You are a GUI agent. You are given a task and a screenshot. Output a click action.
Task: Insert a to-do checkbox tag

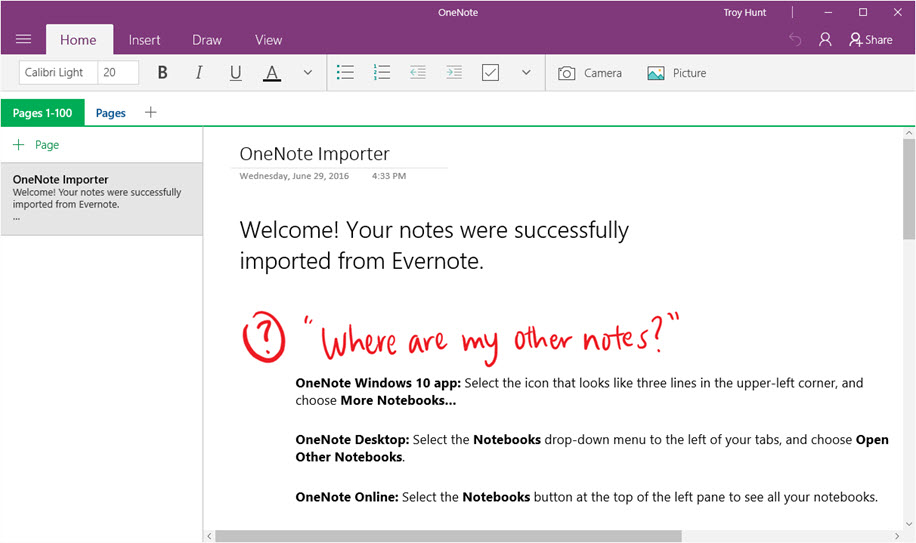(490, 72)
